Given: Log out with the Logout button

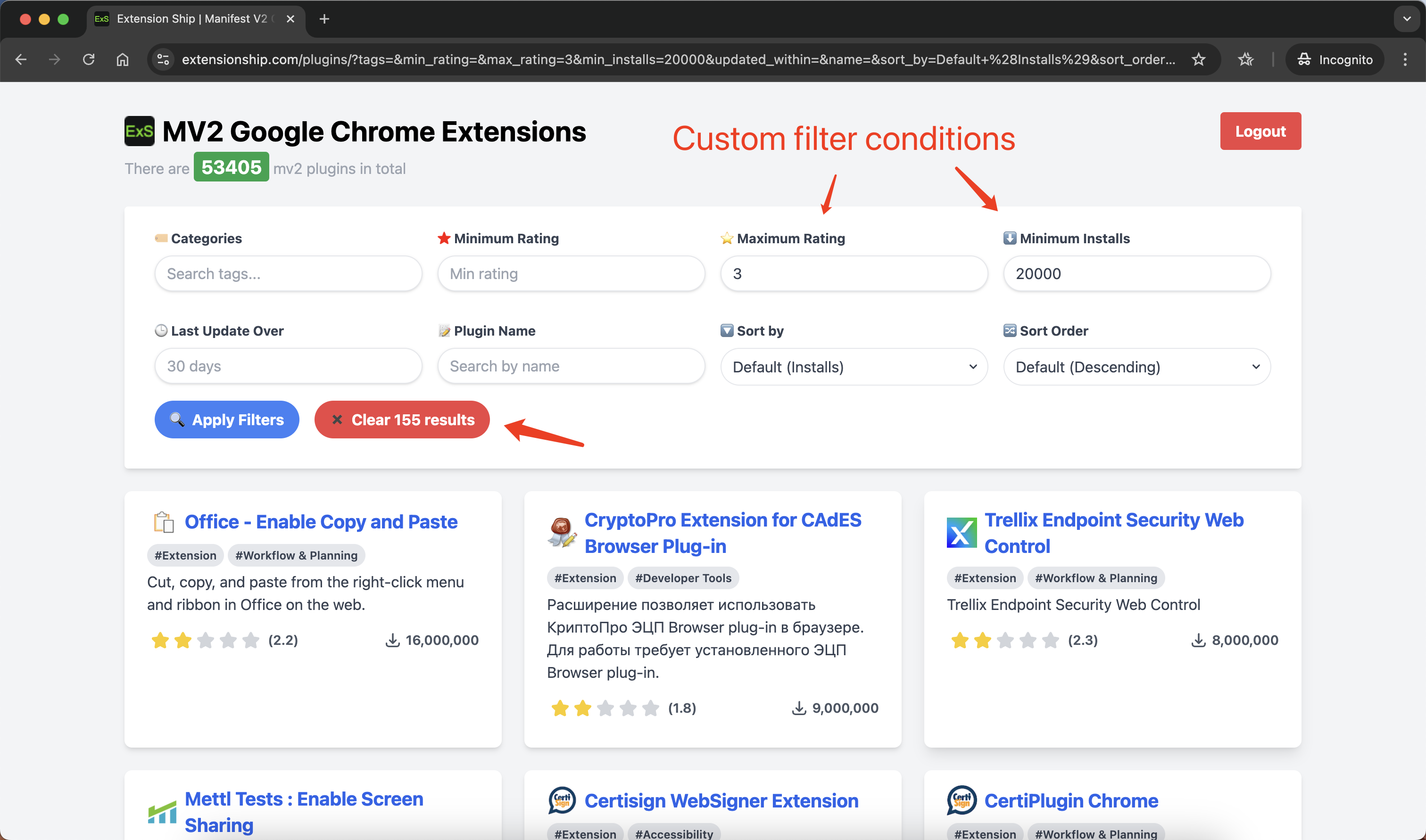Looking at the screenshot, I should click(x=1260, y=131).
